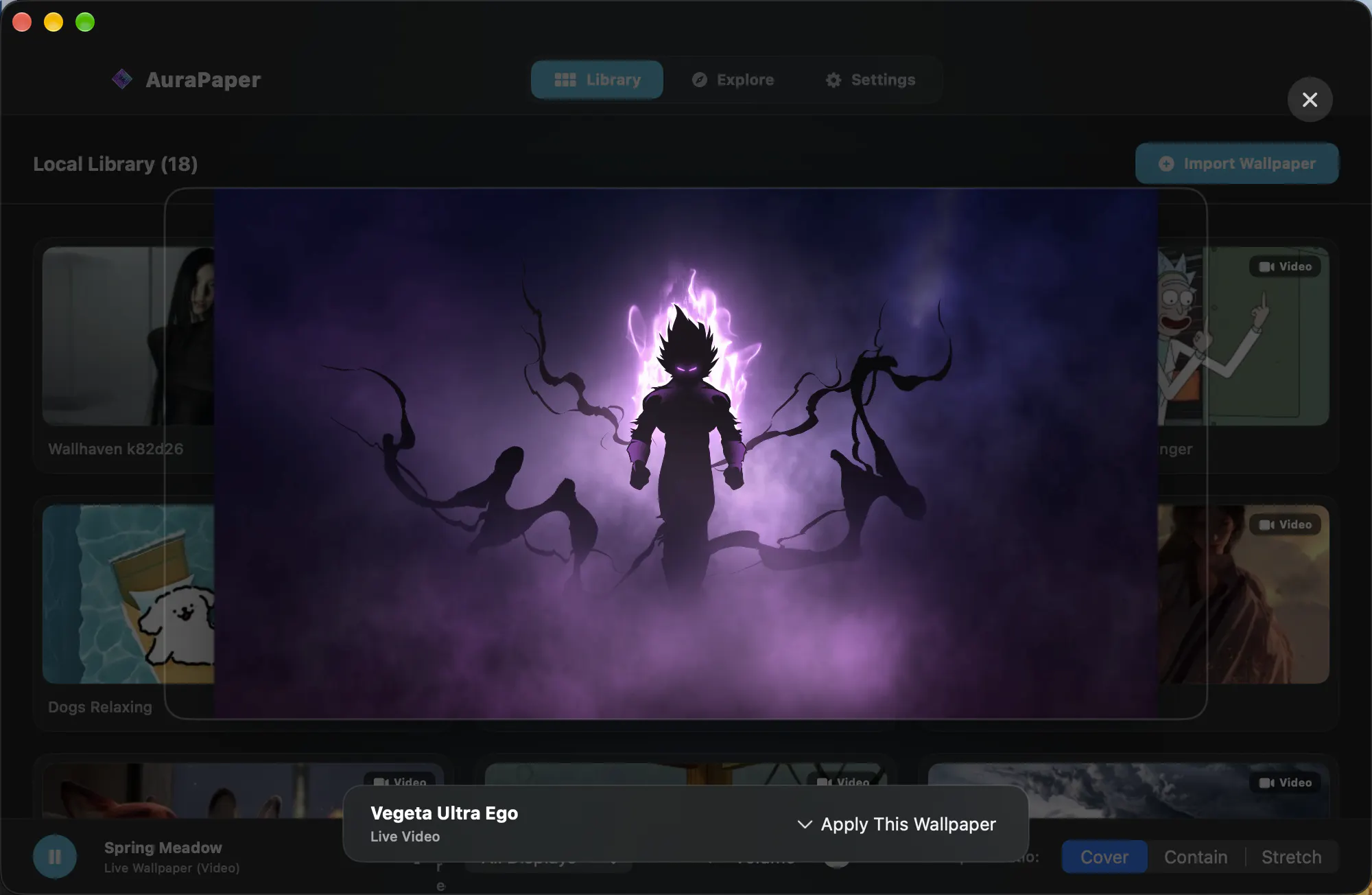Open the Settings tab
The image size is (1372, 895).
click(870, 80)
